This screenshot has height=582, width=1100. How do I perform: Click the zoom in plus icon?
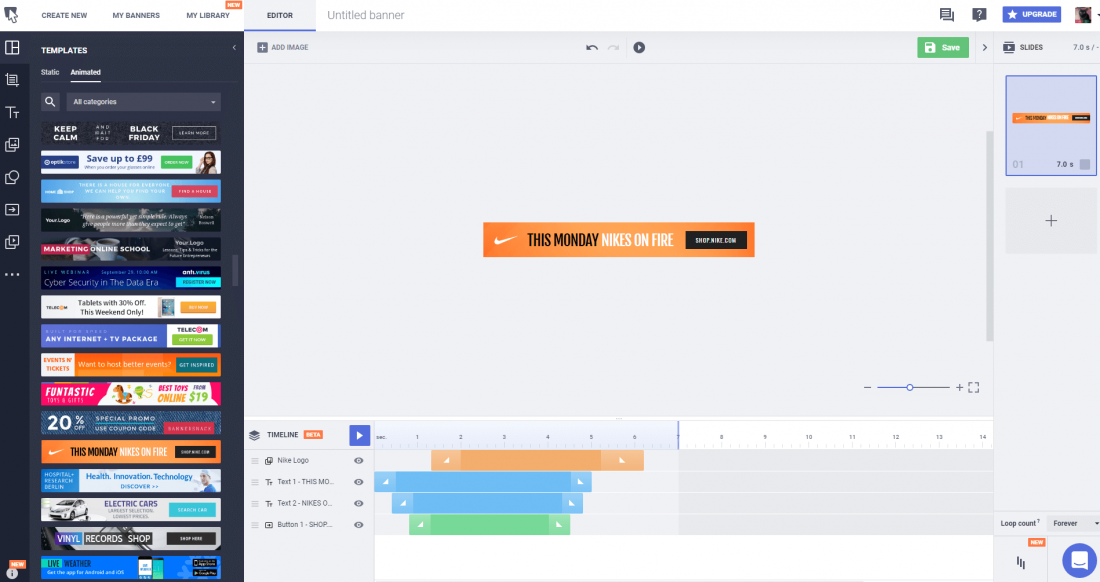pyautogui.click(x=959, y=388)
